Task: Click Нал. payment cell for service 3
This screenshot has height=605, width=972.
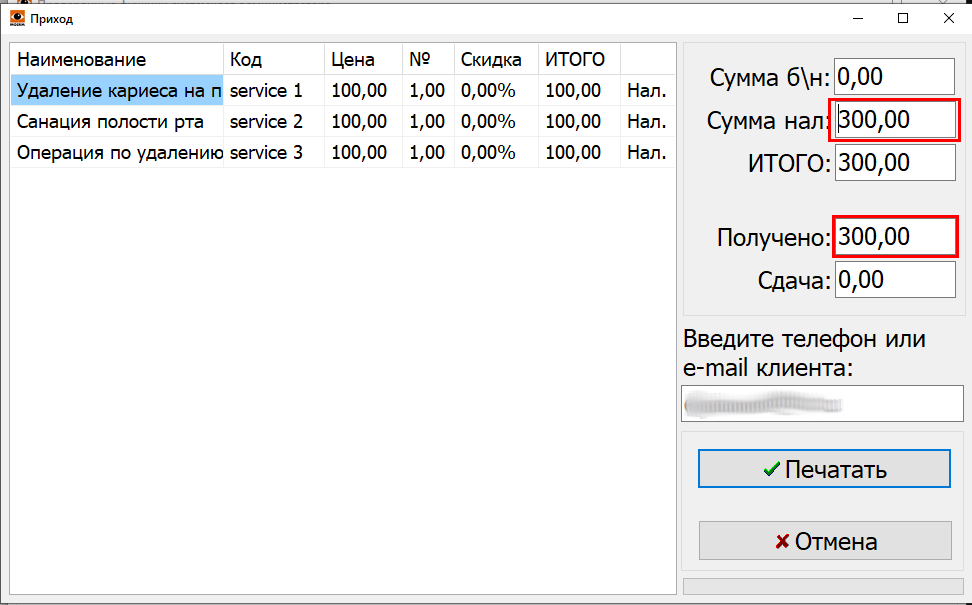Action: pyautogui.click(x=646, y=153)
